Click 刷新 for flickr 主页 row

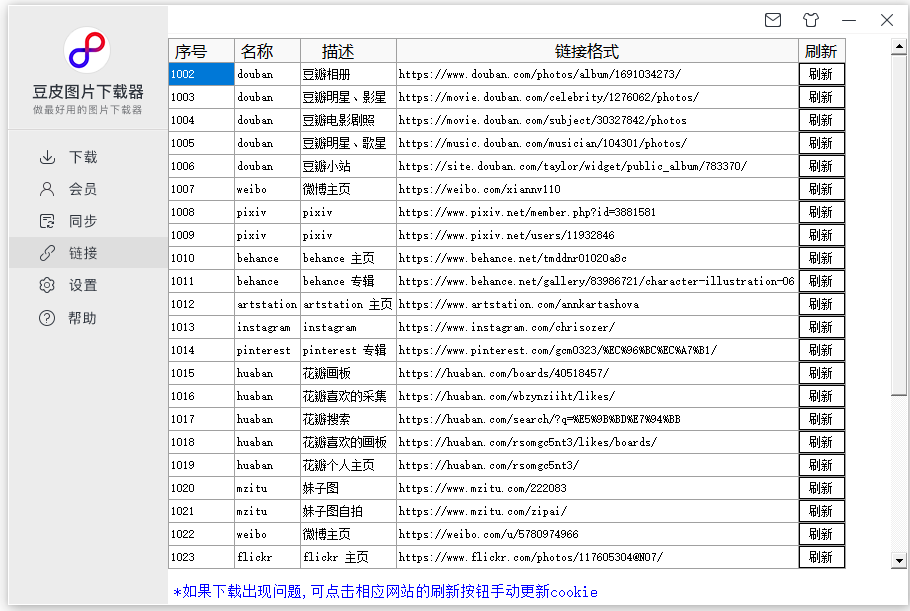click(x=821, y=557)
